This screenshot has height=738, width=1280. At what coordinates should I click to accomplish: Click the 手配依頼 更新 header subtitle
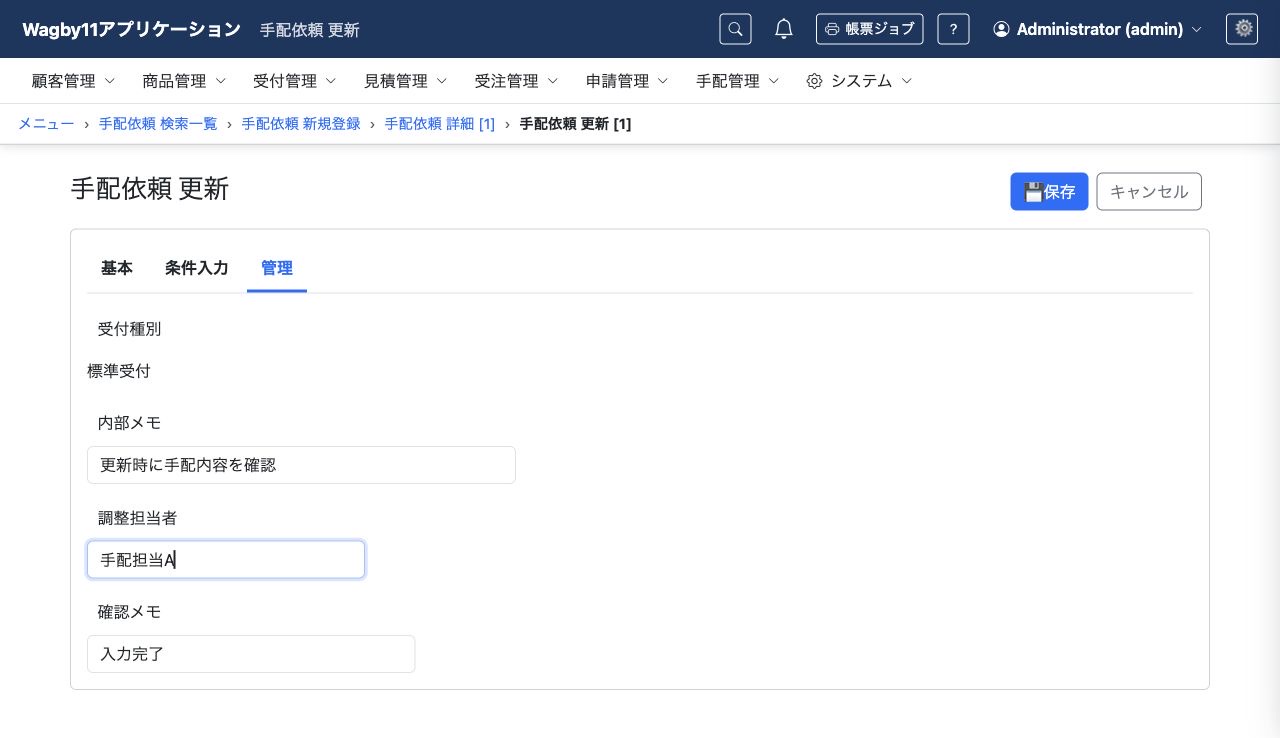[310, 30]
